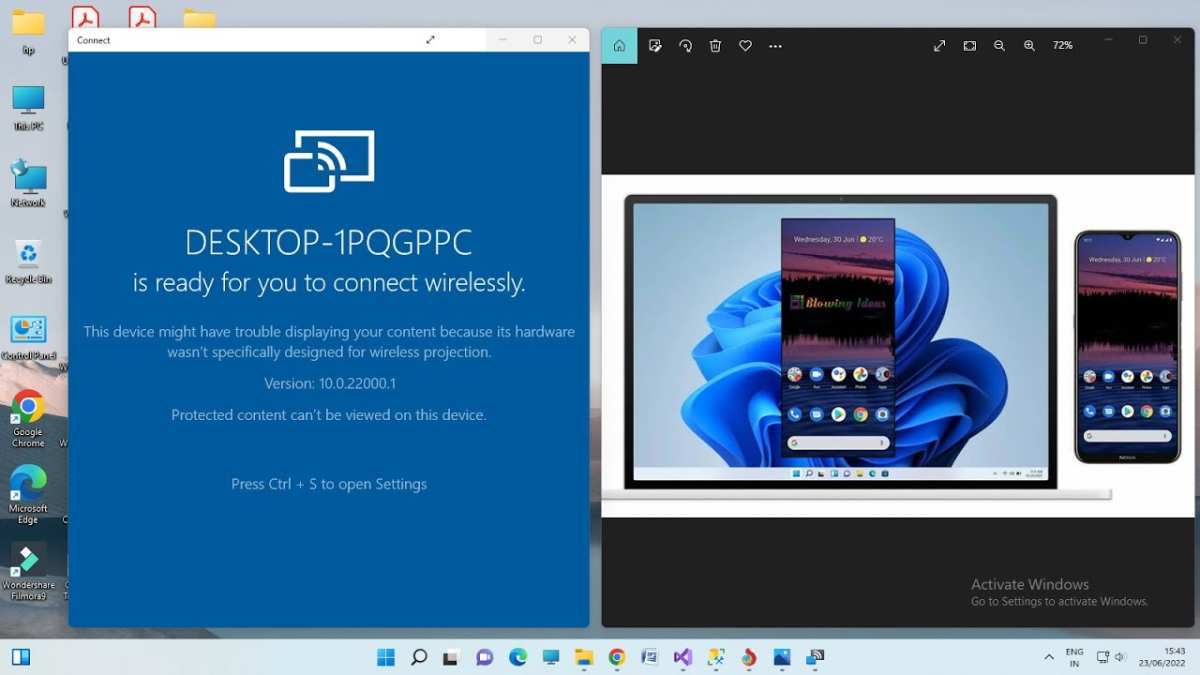
Task: Click the wireless projection icon in Connect
Action: point(329,161)
